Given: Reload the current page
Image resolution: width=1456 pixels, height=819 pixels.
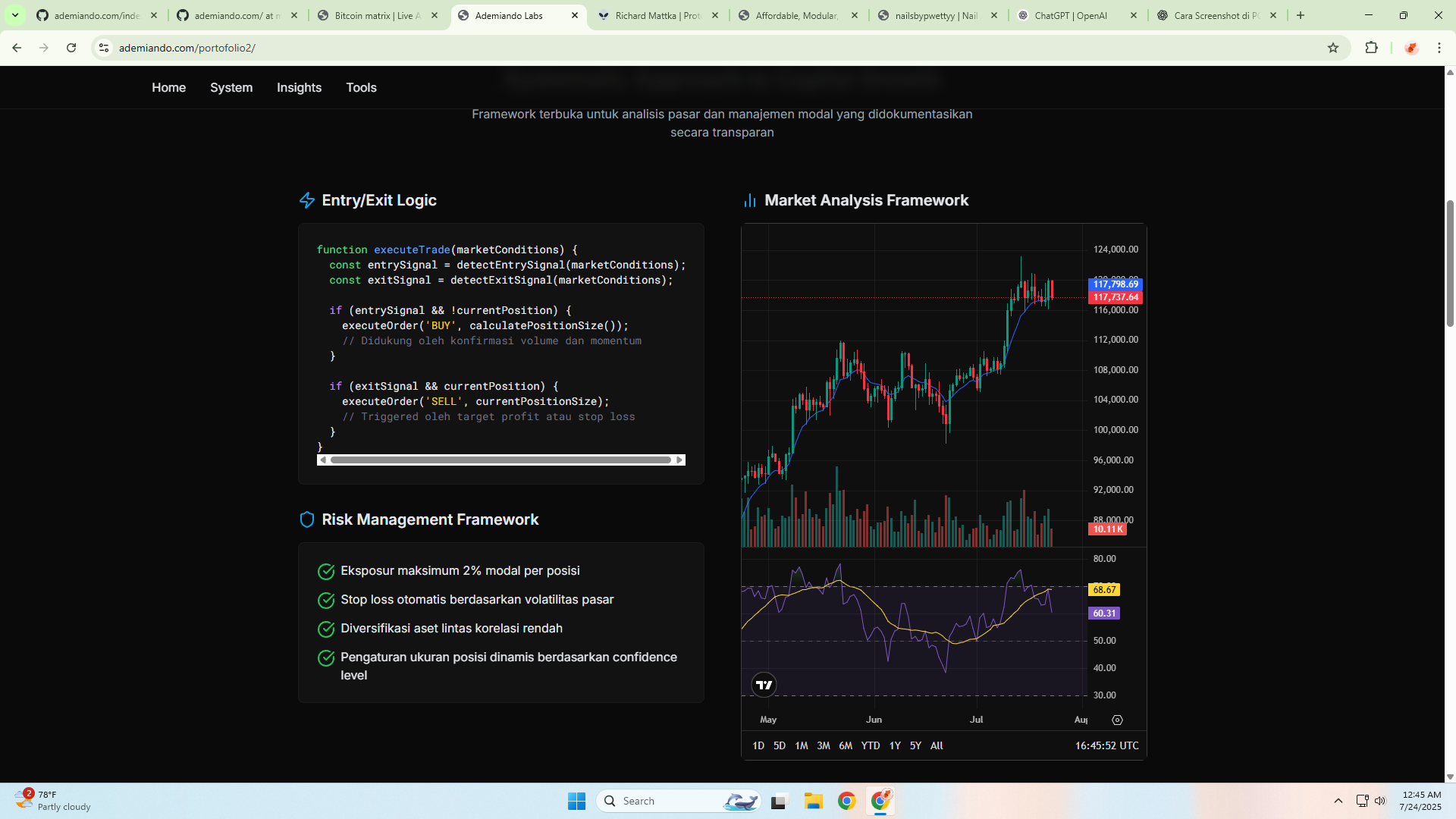Looking at the screenshot, I should (x=71, y=48).
